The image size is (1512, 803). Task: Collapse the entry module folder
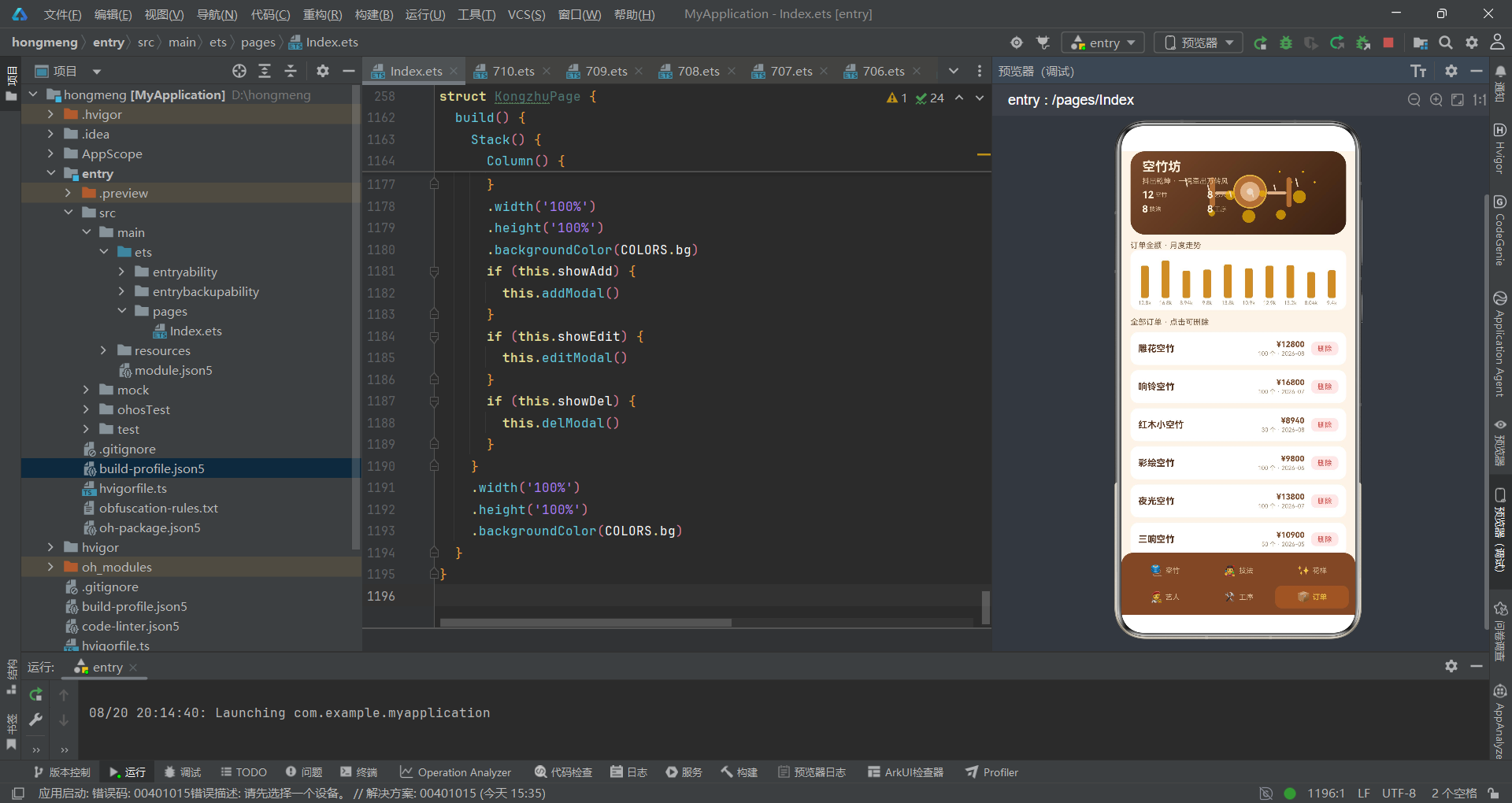point(51,173)
